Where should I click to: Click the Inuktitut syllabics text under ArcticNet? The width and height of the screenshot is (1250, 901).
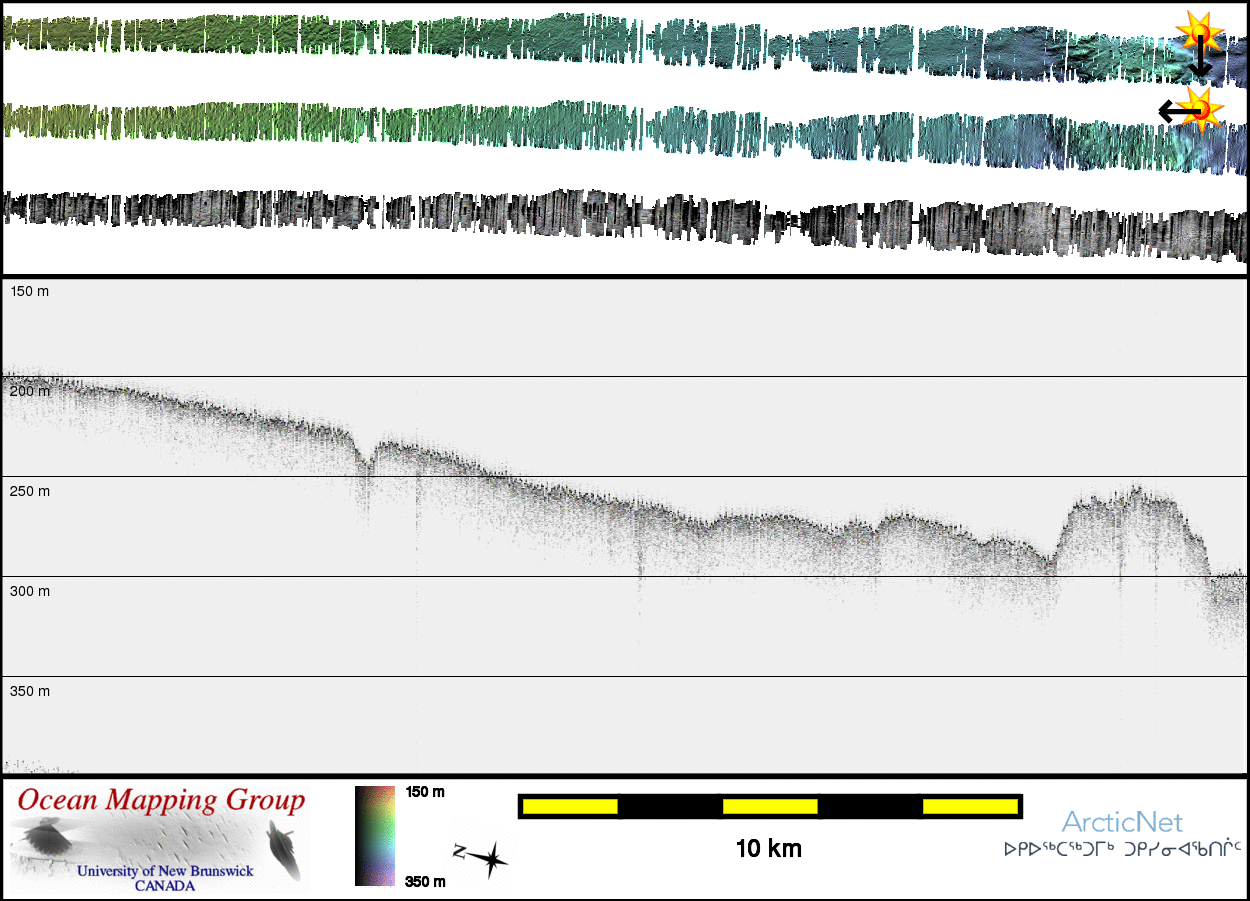(x=1122, y=849)
